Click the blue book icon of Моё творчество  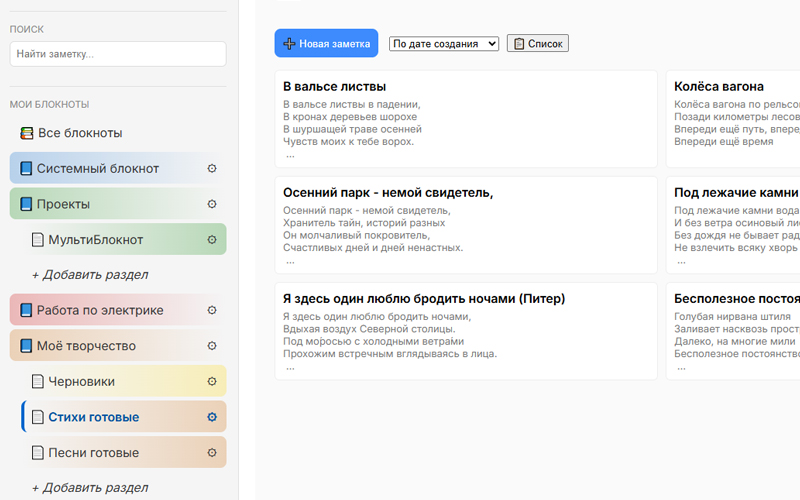coord(26,346)
